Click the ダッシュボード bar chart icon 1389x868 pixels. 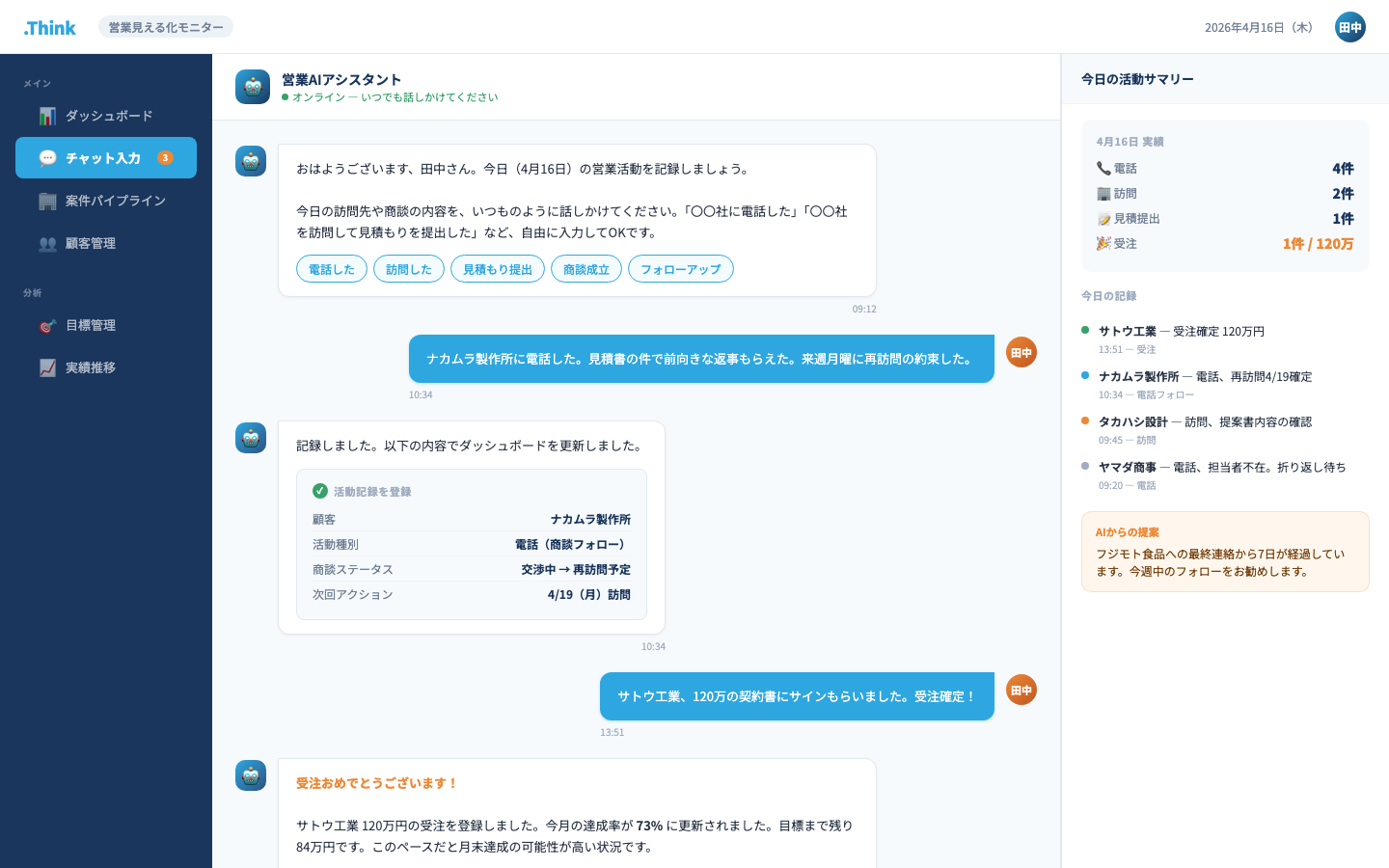tap(47, 116)
